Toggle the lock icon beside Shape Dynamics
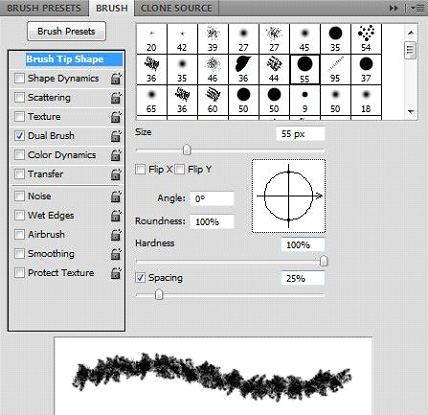 coord(116,79)
